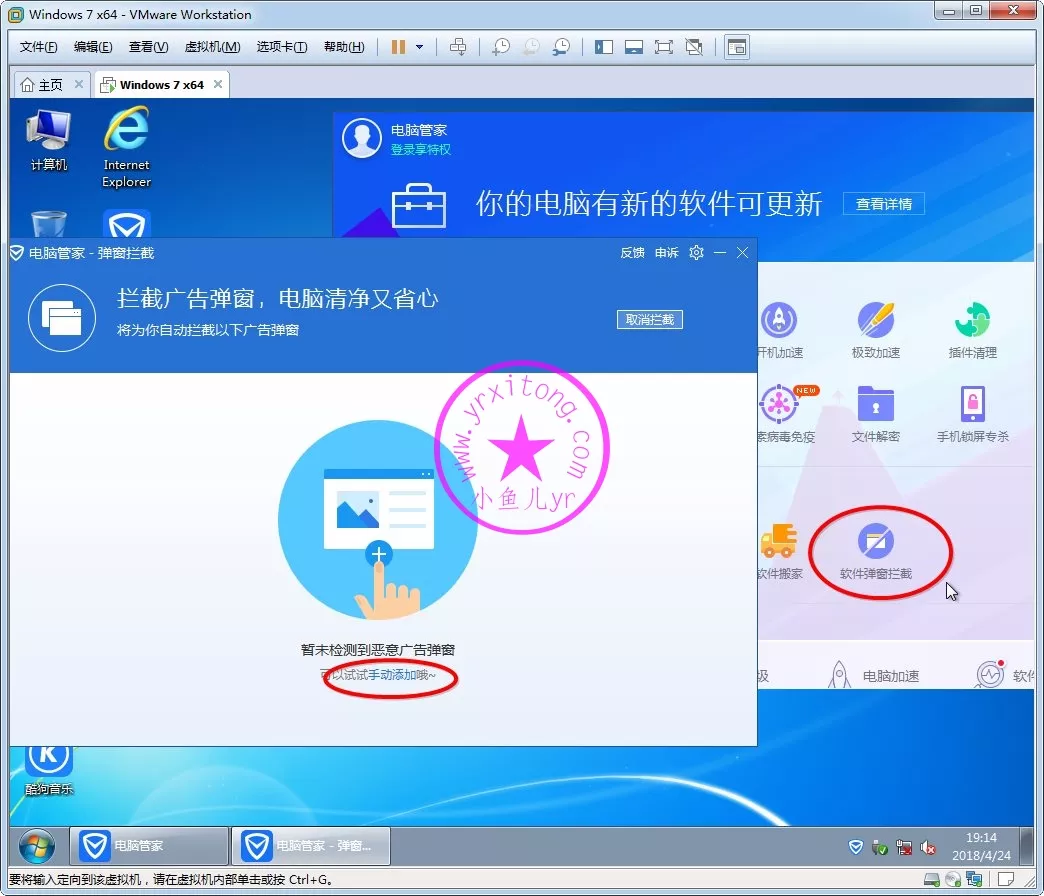Launch the 极致加速 rocket pen tool
This screenshot has height=896, width=1044.
875,328
